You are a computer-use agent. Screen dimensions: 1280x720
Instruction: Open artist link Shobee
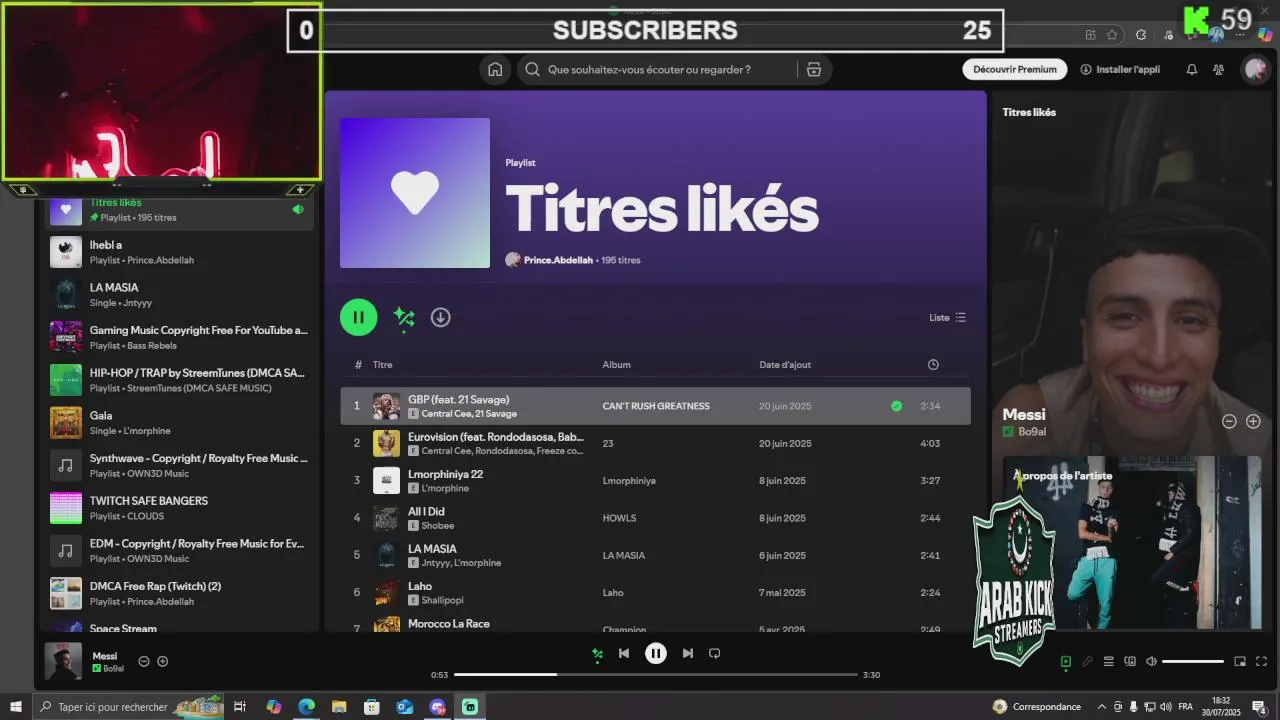pyautogui.click(x=438, y=526)
